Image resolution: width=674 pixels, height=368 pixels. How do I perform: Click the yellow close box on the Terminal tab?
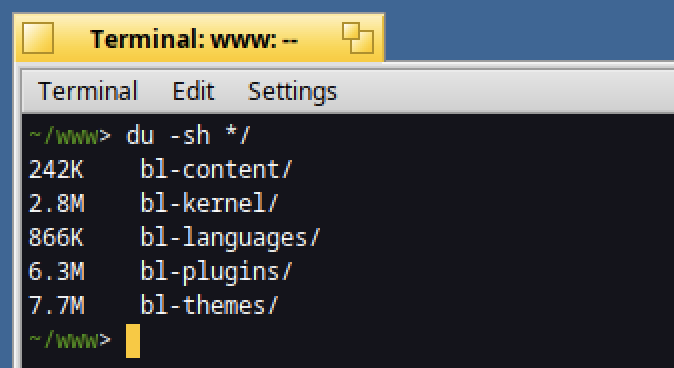pos(38,38)
